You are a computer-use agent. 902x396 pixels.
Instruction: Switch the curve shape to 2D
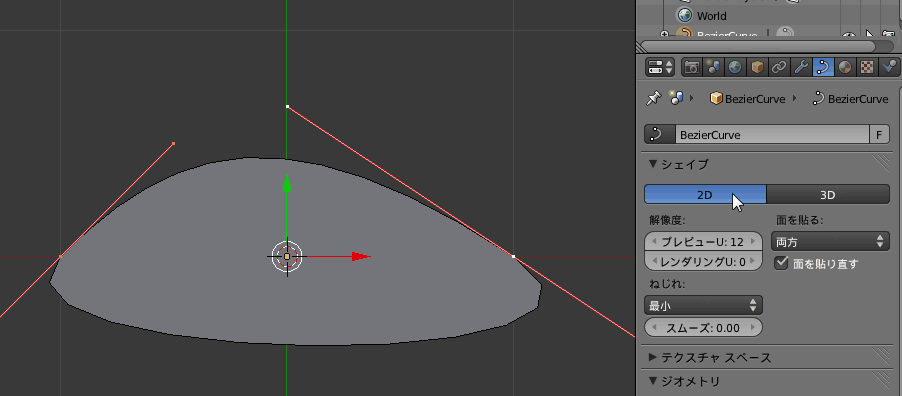(705, 195)
